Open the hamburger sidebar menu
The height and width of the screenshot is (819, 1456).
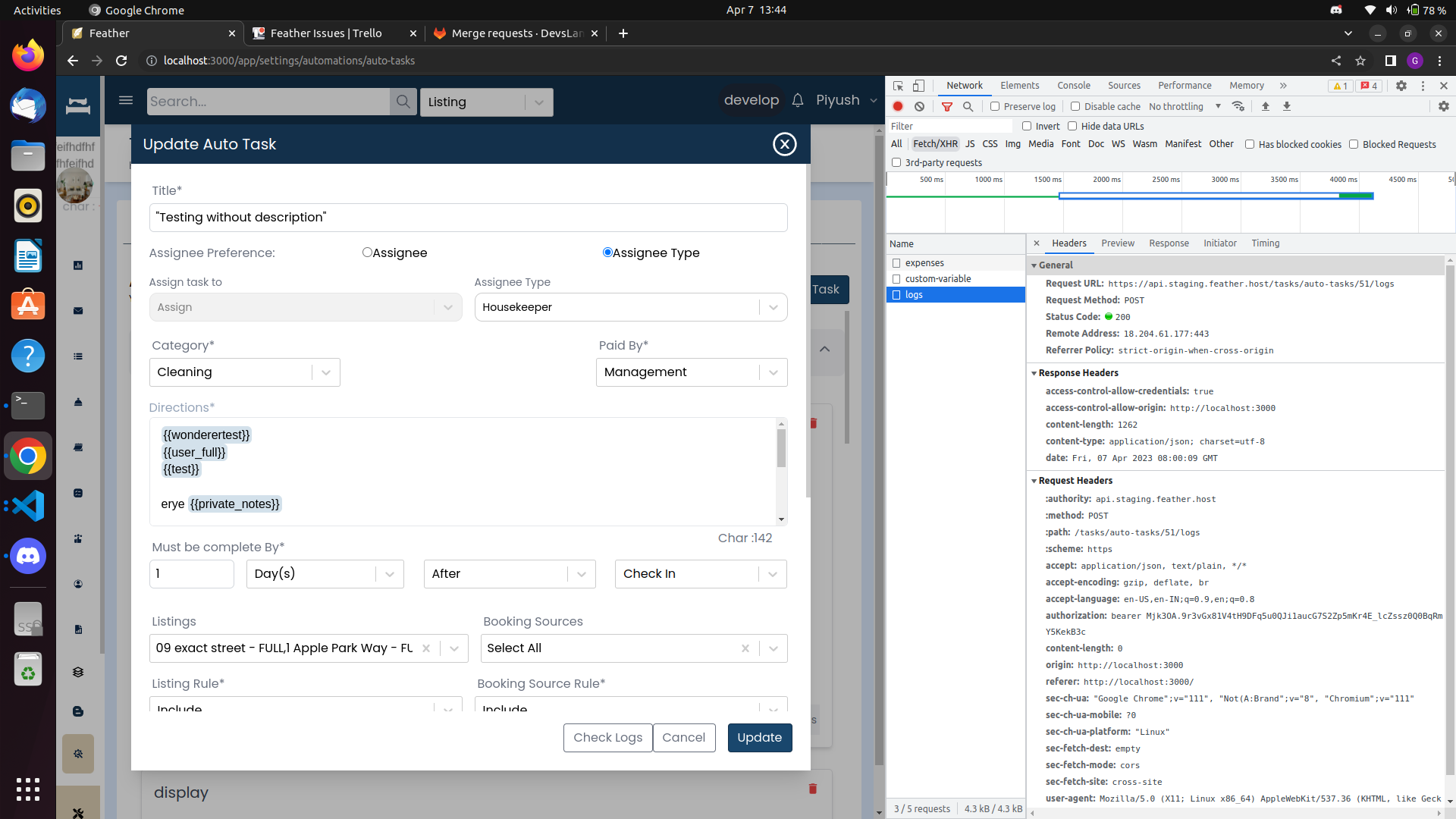coord(126,101)
